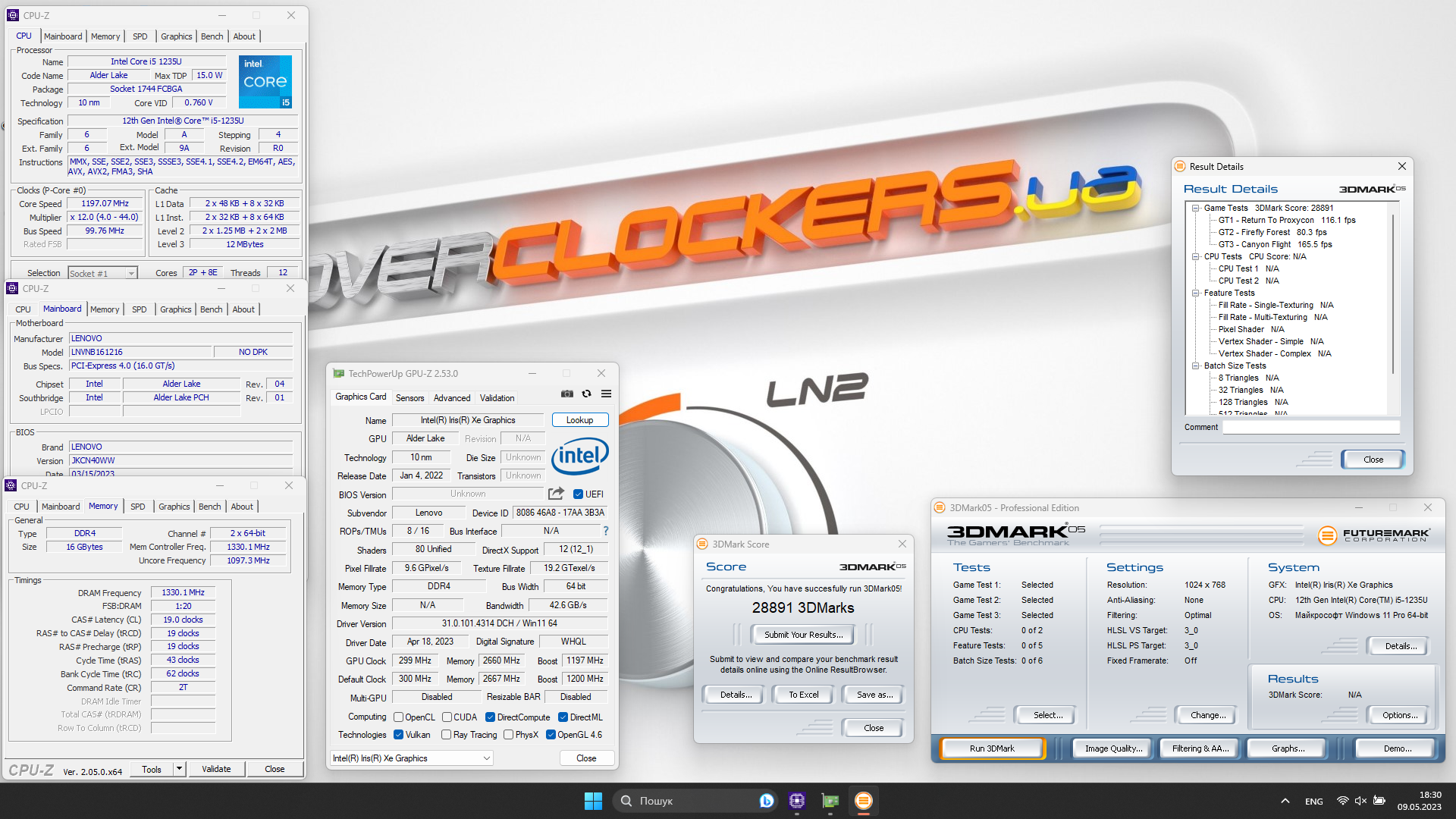Toggle the UEFI checkbox in GPU-Z
1456x819 pixels.
coord(578,494)
